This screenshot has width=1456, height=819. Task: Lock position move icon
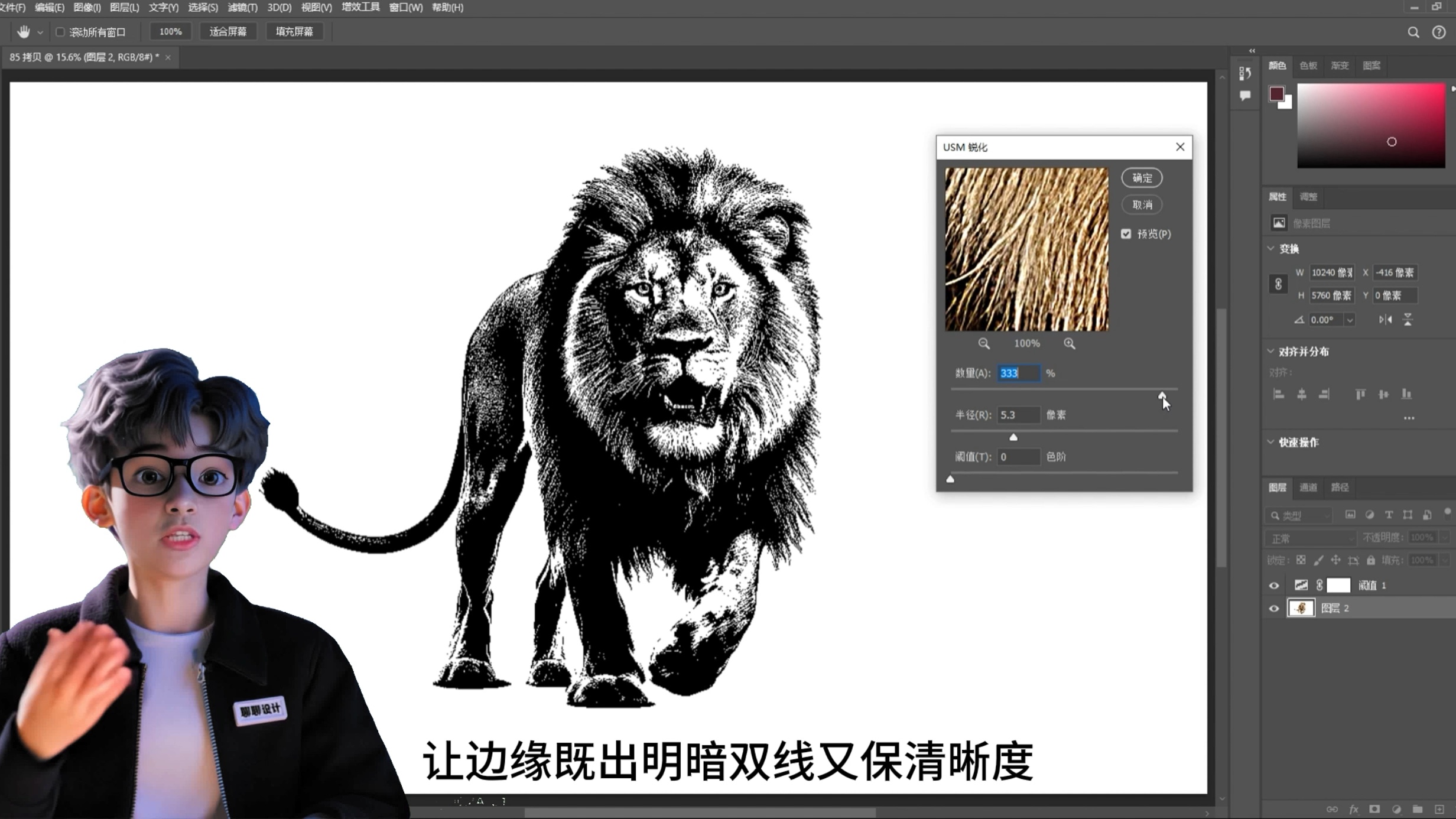click(x=1335, y=560)
